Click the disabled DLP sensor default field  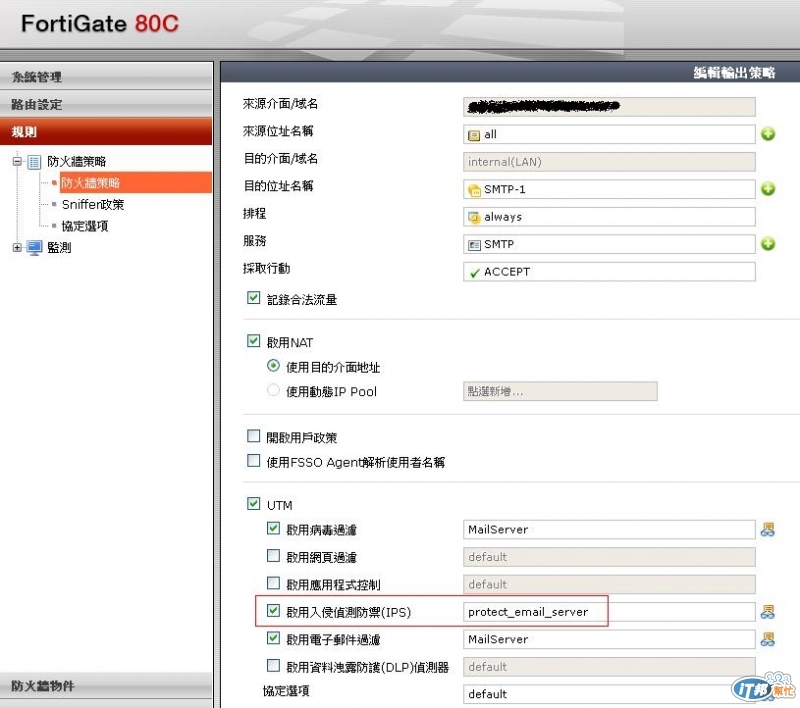pyautogui.click(x=609, y=667)
